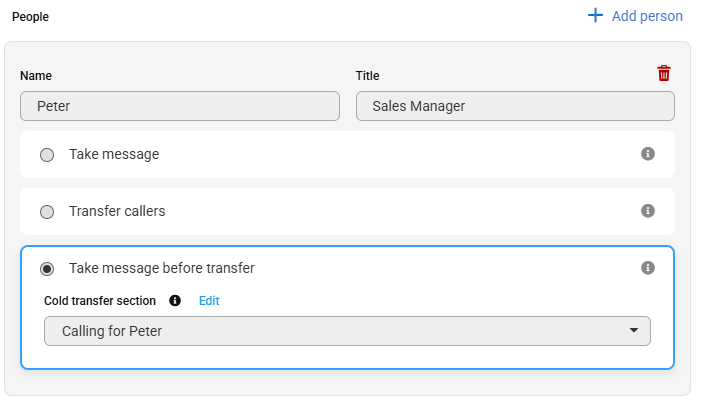Click the Title field with Sales Manager

click(x=515, y=106)
